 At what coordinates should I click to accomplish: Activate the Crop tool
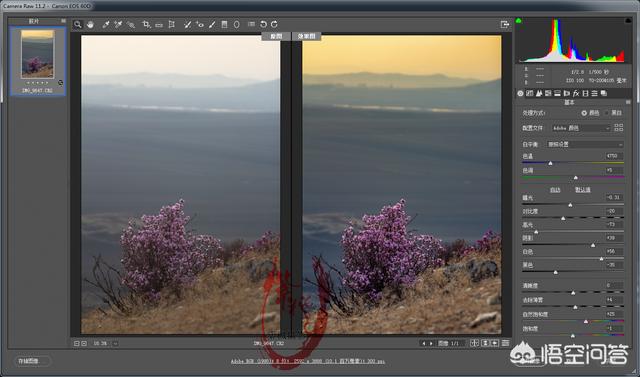point(146,24)
